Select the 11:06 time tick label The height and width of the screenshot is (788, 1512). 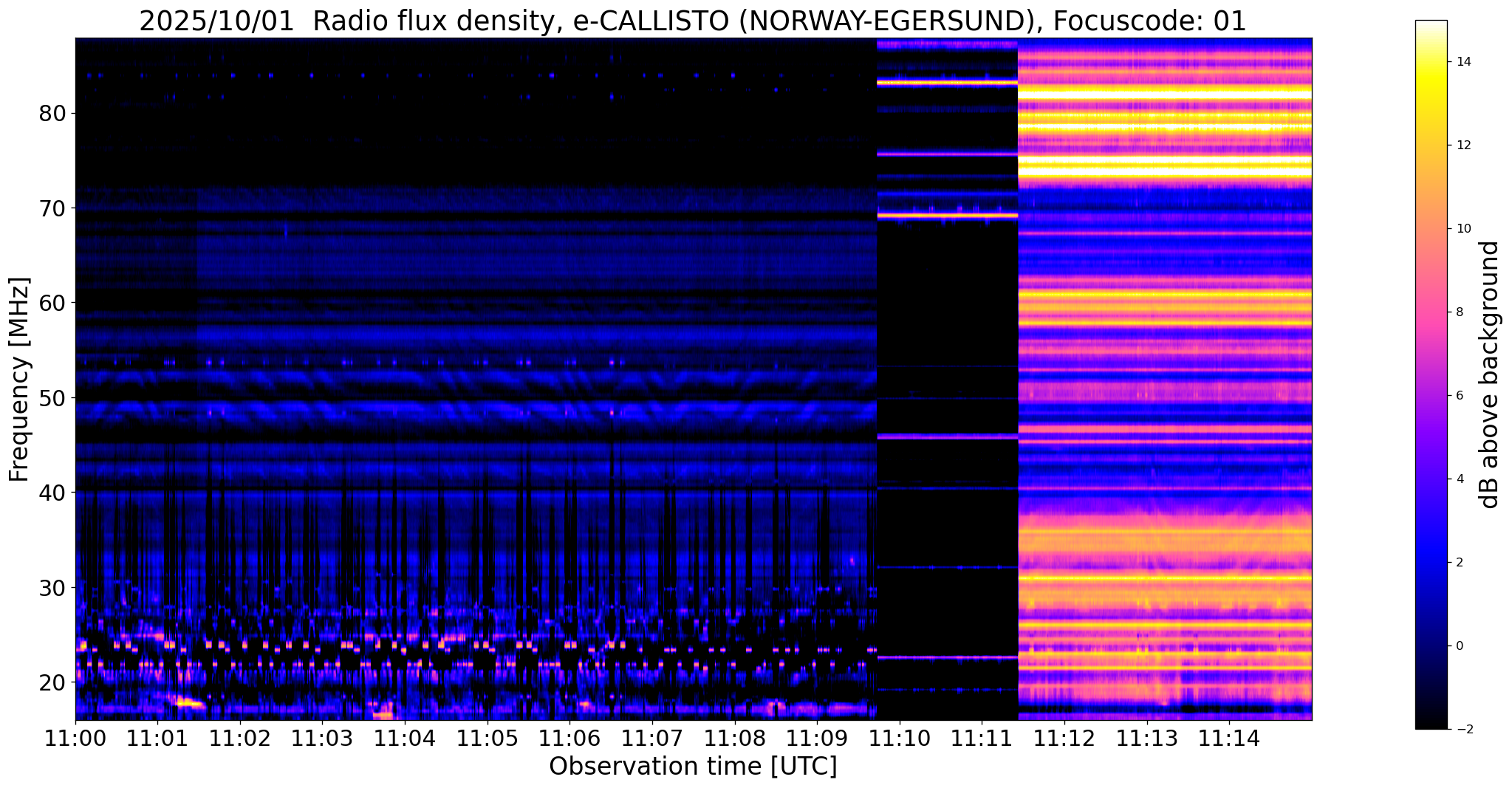point(569,739)
